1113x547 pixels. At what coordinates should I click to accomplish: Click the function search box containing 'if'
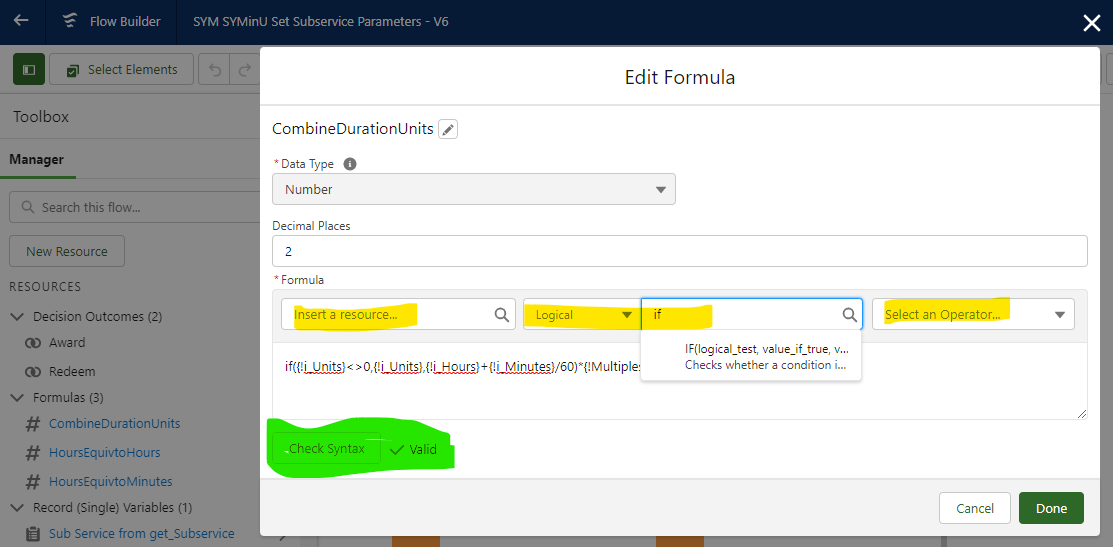(752, 314)
